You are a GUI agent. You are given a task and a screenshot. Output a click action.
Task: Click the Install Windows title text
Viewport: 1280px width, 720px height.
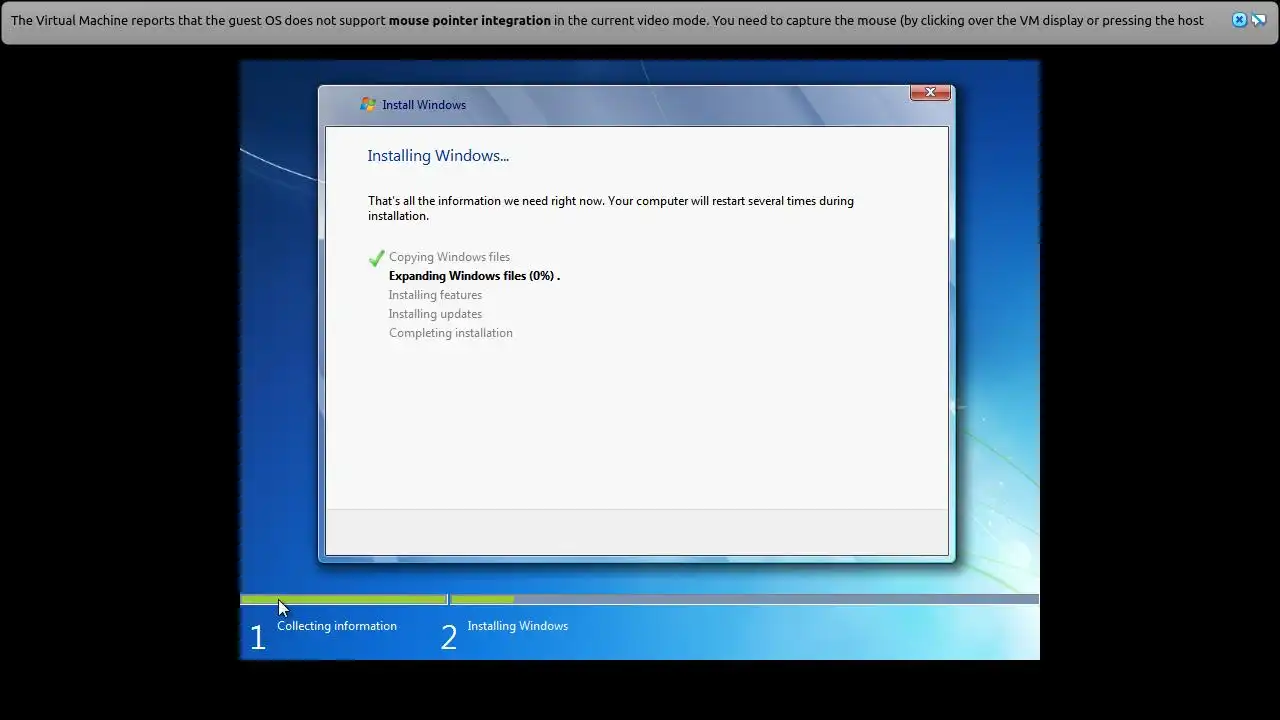[x=424, y=105]
